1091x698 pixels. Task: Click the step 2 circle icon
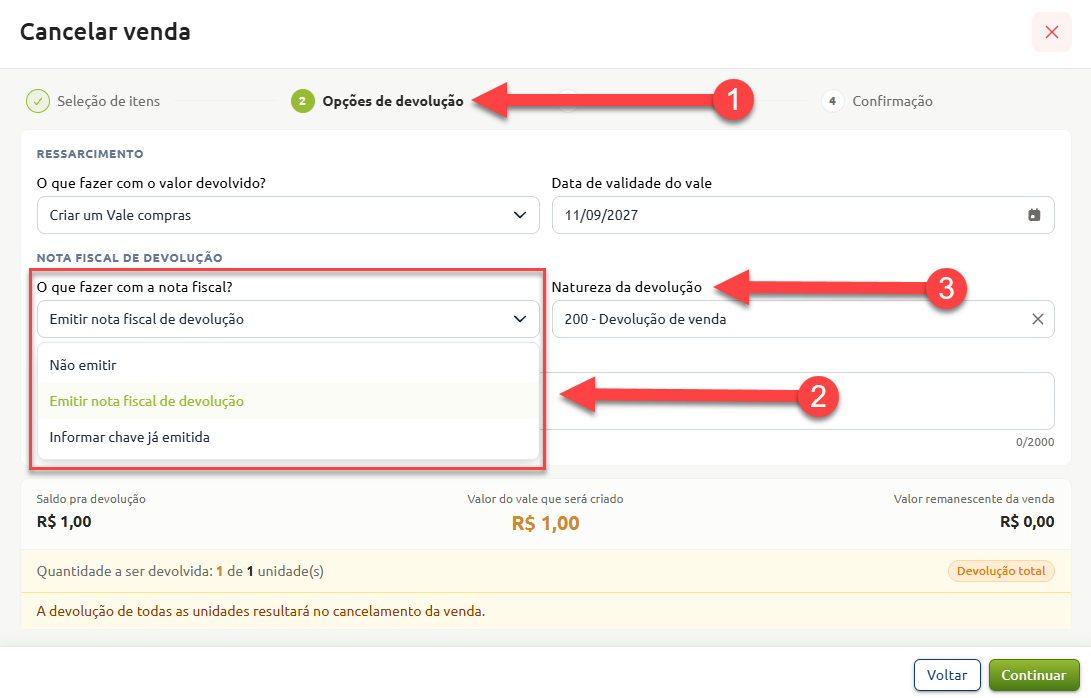[x=302, y=101]
